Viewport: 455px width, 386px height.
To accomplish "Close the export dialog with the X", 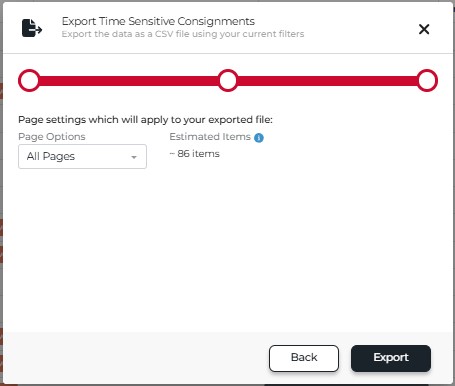I will pos(424,29).
